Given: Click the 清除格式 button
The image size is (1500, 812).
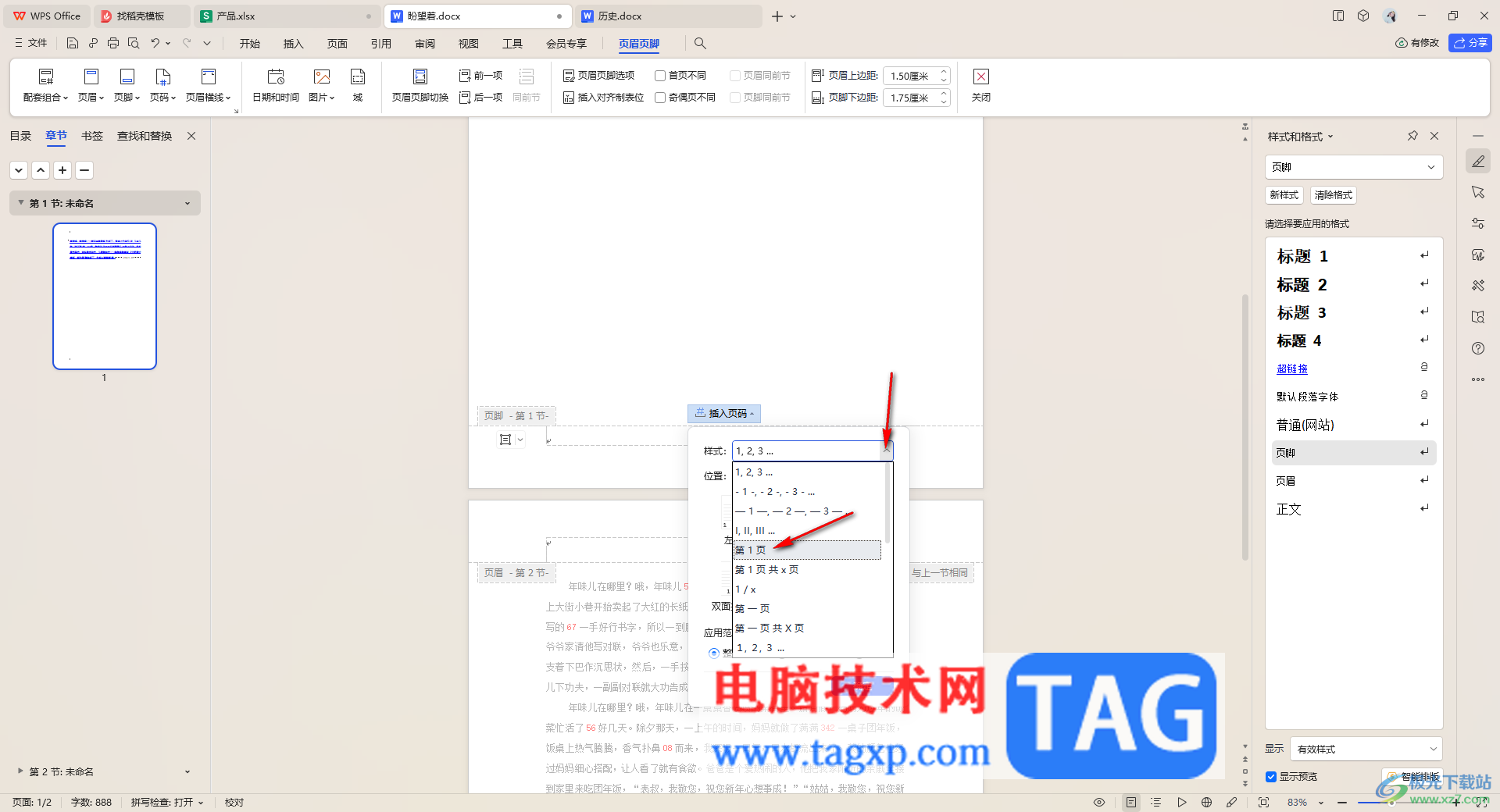Looking at the screenshot, I should point(1334,195).
